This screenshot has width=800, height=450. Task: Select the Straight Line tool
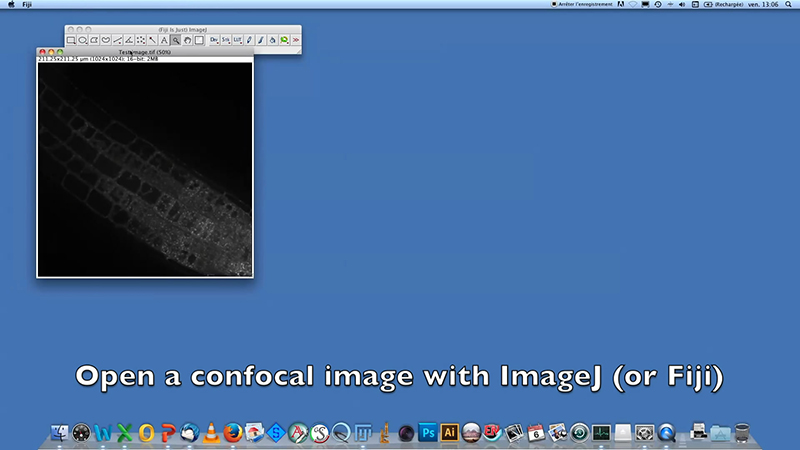click(x=117, y=40)
